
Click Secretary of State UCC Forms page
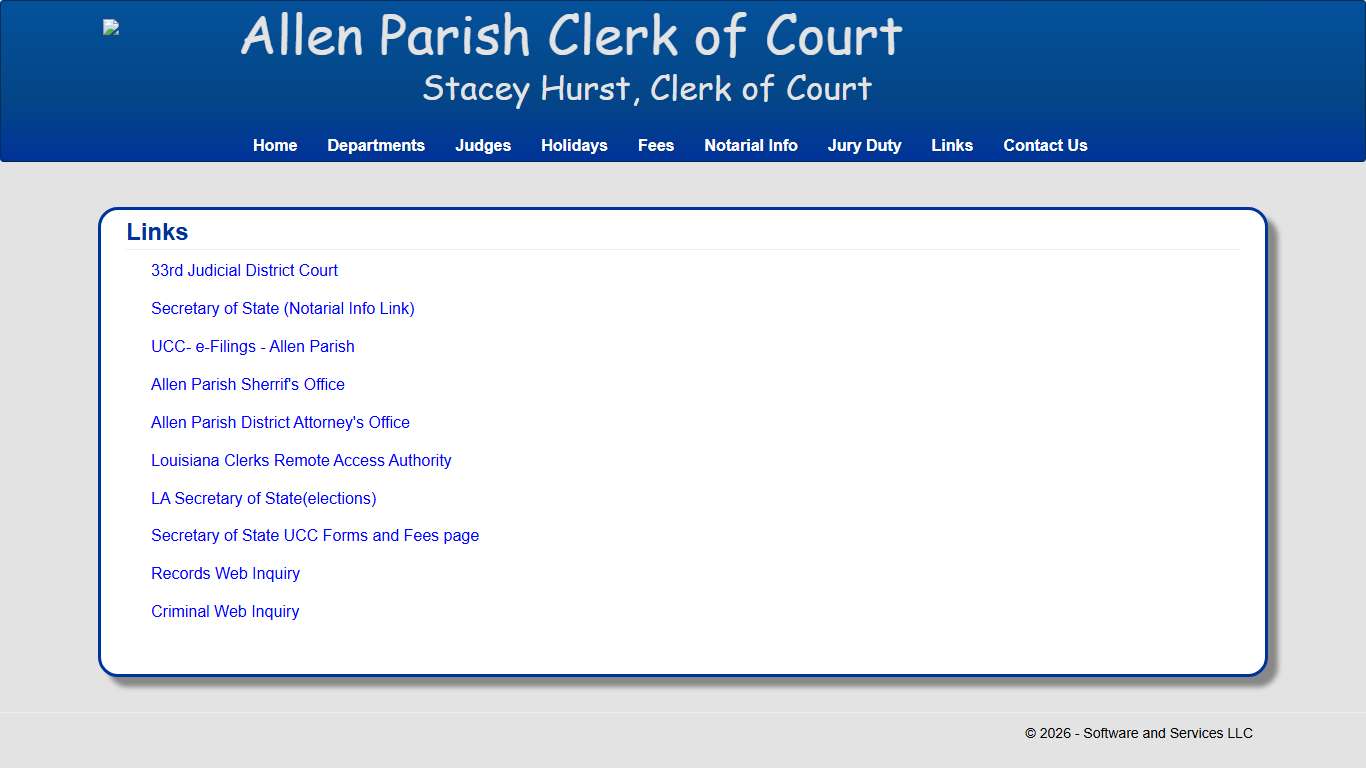pos(315,536)
